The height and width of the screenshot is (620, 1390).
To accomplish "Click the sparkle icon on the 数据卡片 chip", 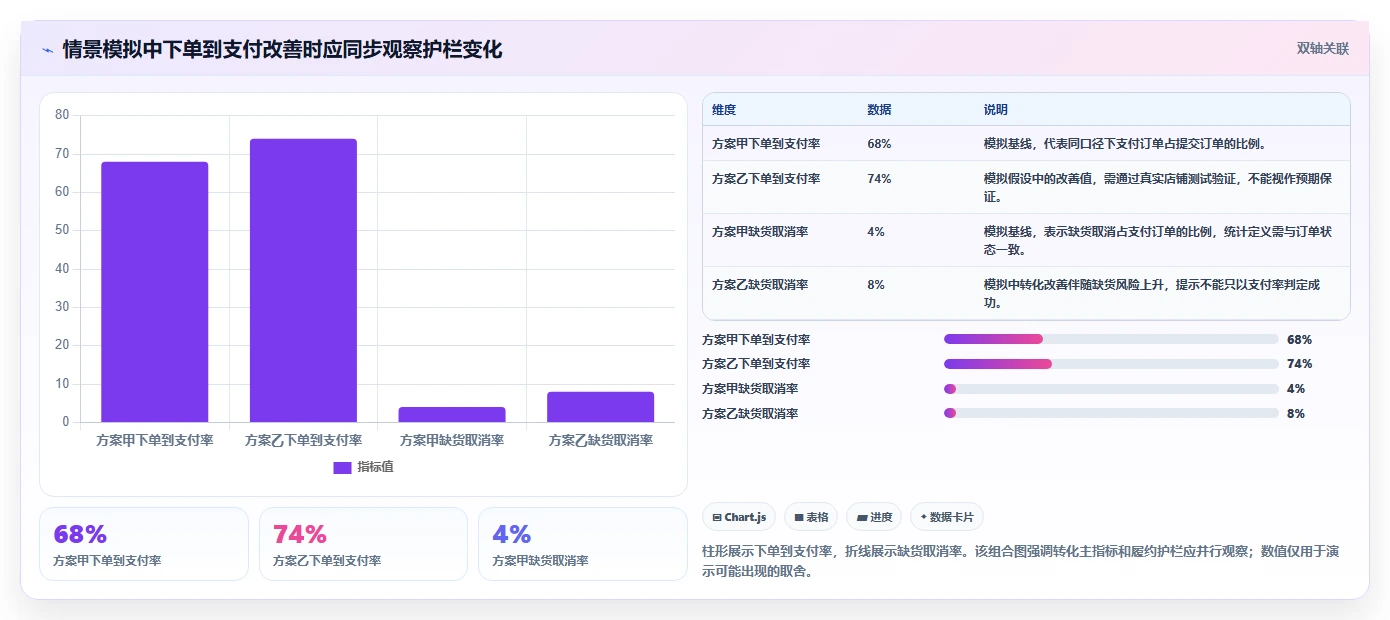I will point(923,518).
